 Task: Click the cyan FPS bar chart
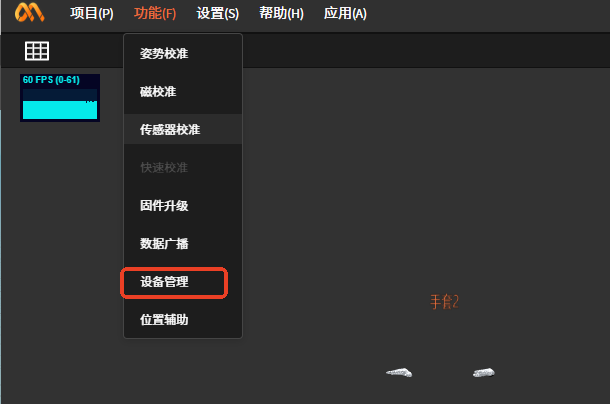coord(60,109)
